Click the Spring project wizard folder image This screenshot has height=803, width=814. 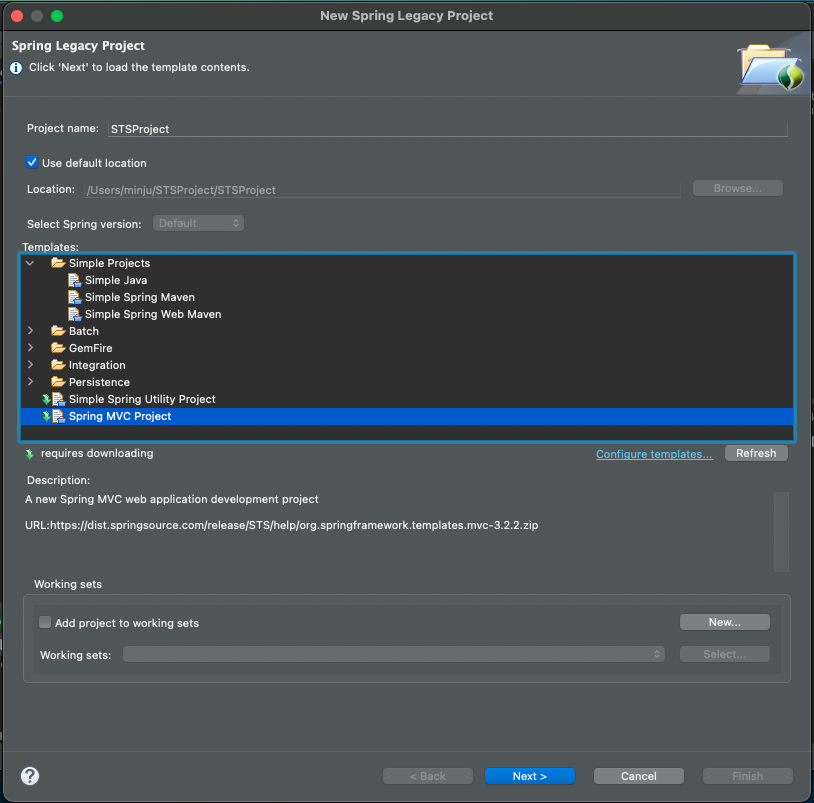[771, 69]
